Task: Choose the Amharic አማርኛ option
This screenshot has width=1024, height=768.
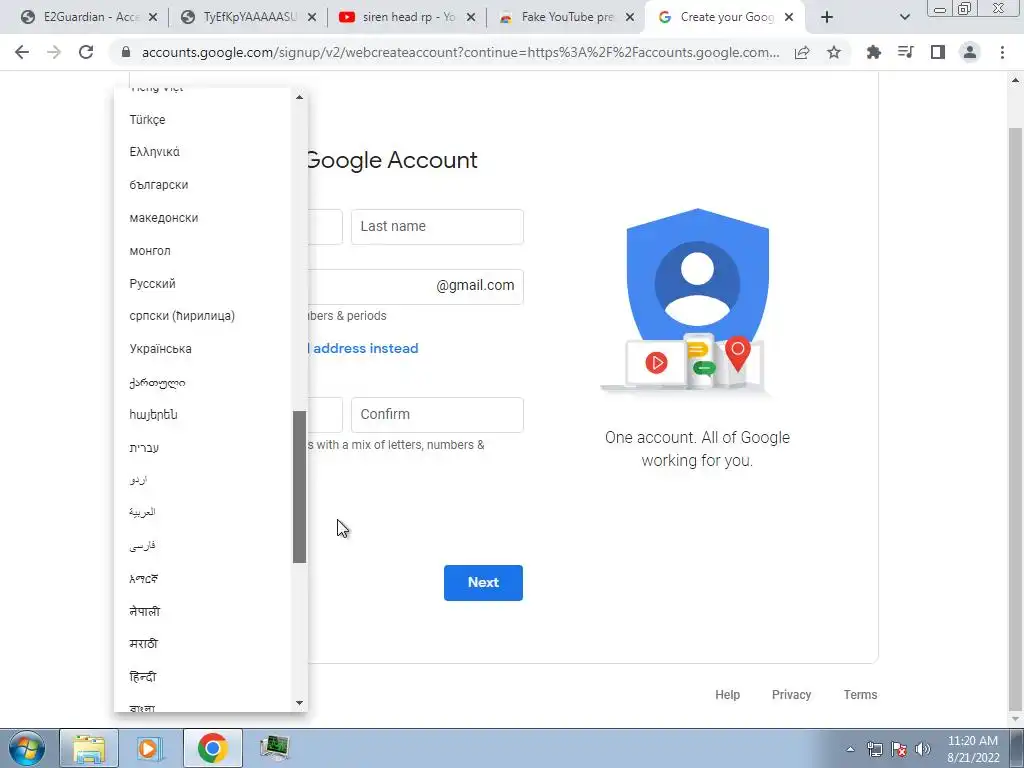Action: point(202,579)
